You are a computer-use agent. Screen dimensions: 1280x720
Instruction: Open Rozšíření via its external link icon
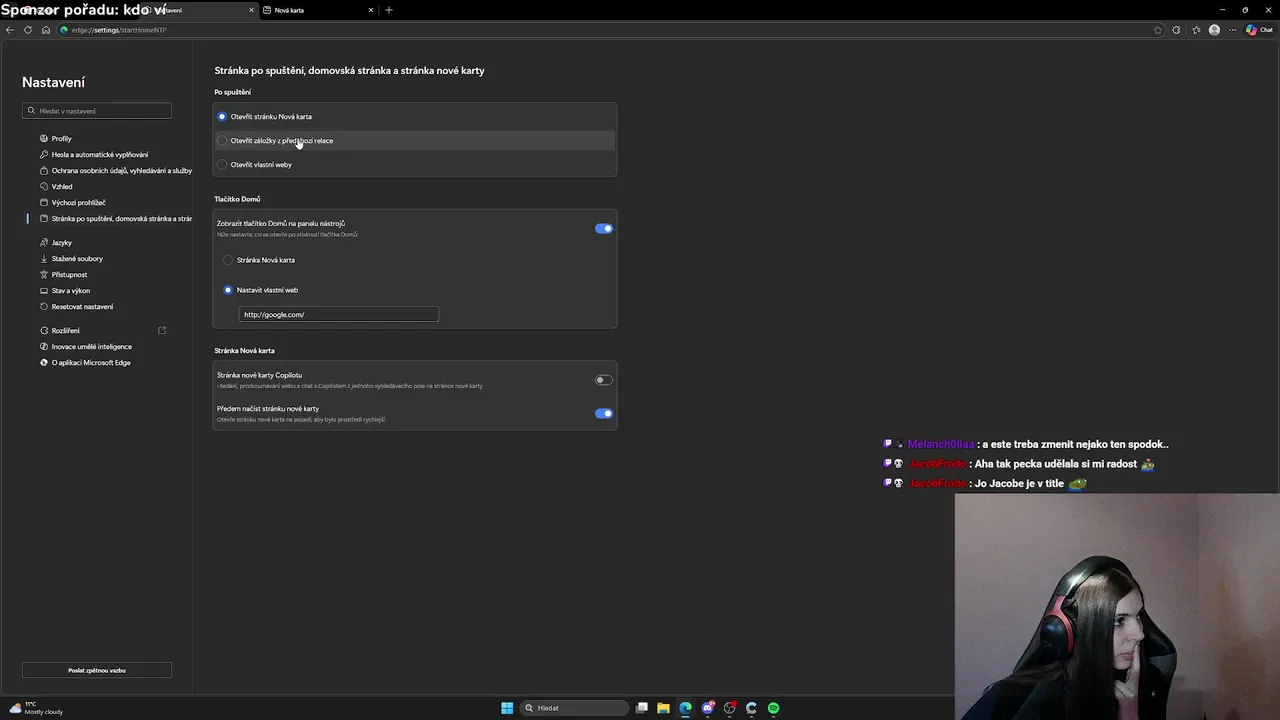tap(162, 330)
